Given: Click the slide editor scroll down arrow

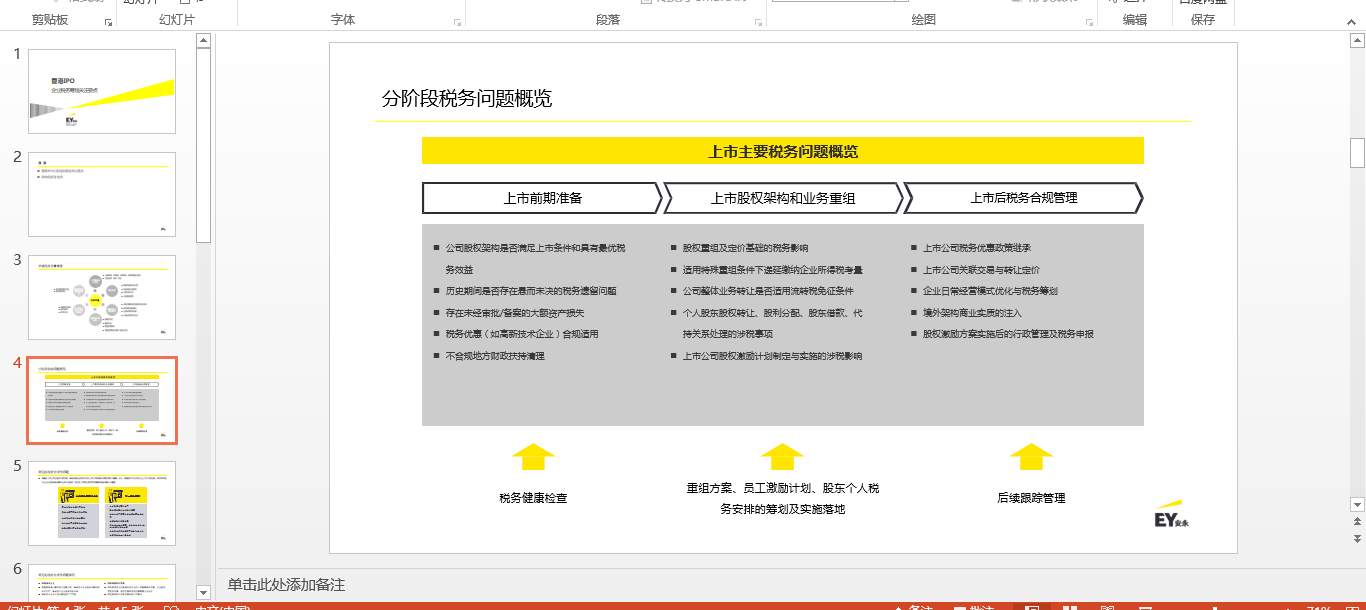Looking at the screenshot, I should point(1357,504).
